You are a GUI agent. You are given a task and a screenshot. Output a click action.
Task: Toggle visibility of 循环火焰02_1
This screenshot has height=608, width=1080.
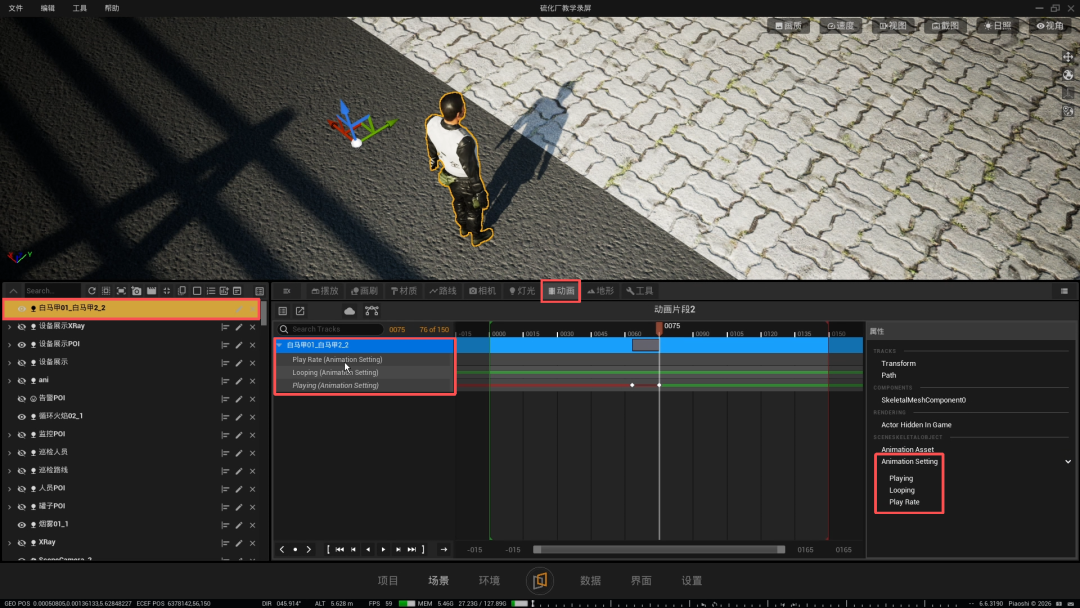pyautogui.click(x=21, y=417)
